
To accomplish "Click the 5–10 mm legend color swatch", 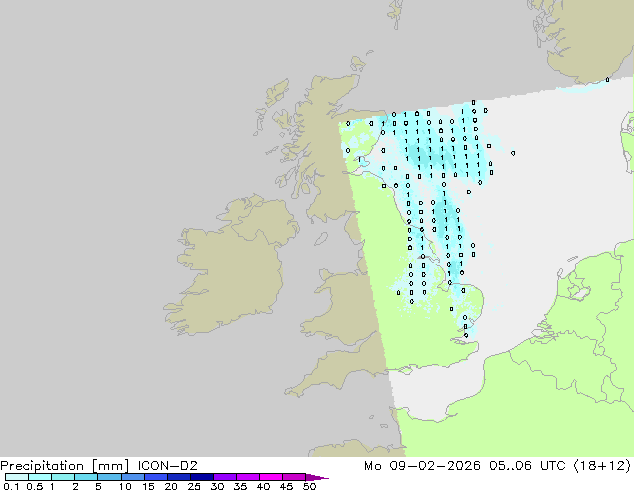I will pos(110,477).
